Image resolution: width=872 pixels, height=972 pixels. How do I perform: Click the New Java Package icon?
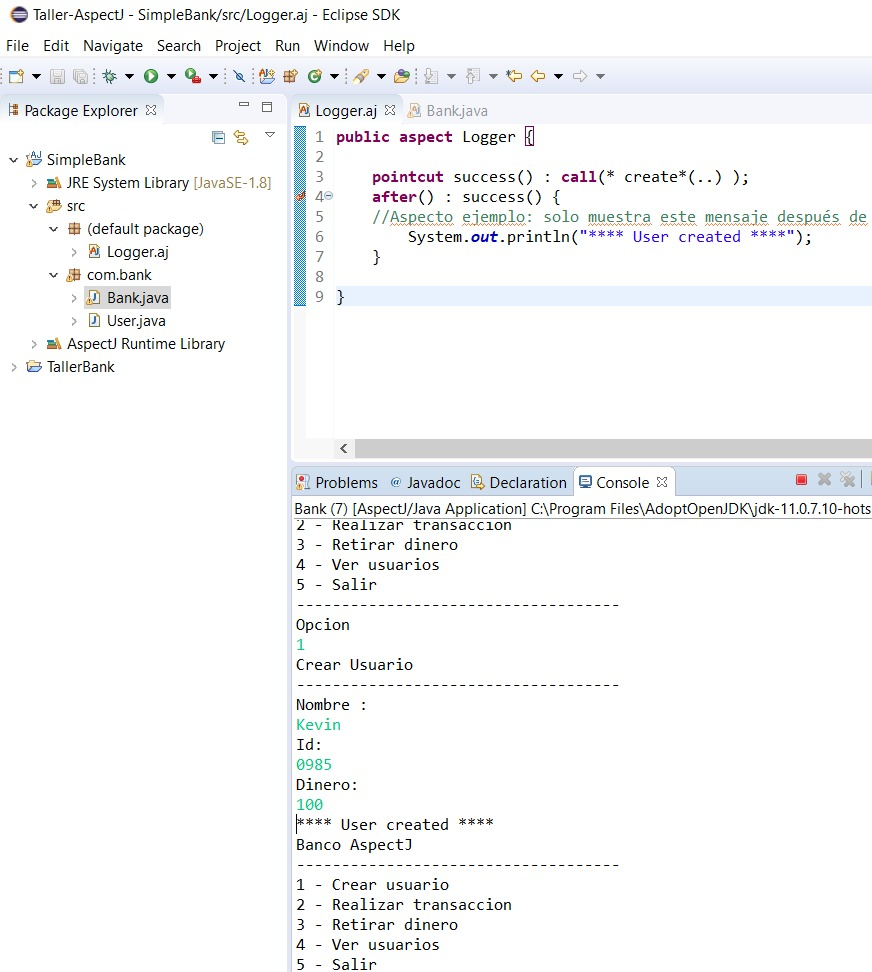pyautogui.click(x=290, y=76)
